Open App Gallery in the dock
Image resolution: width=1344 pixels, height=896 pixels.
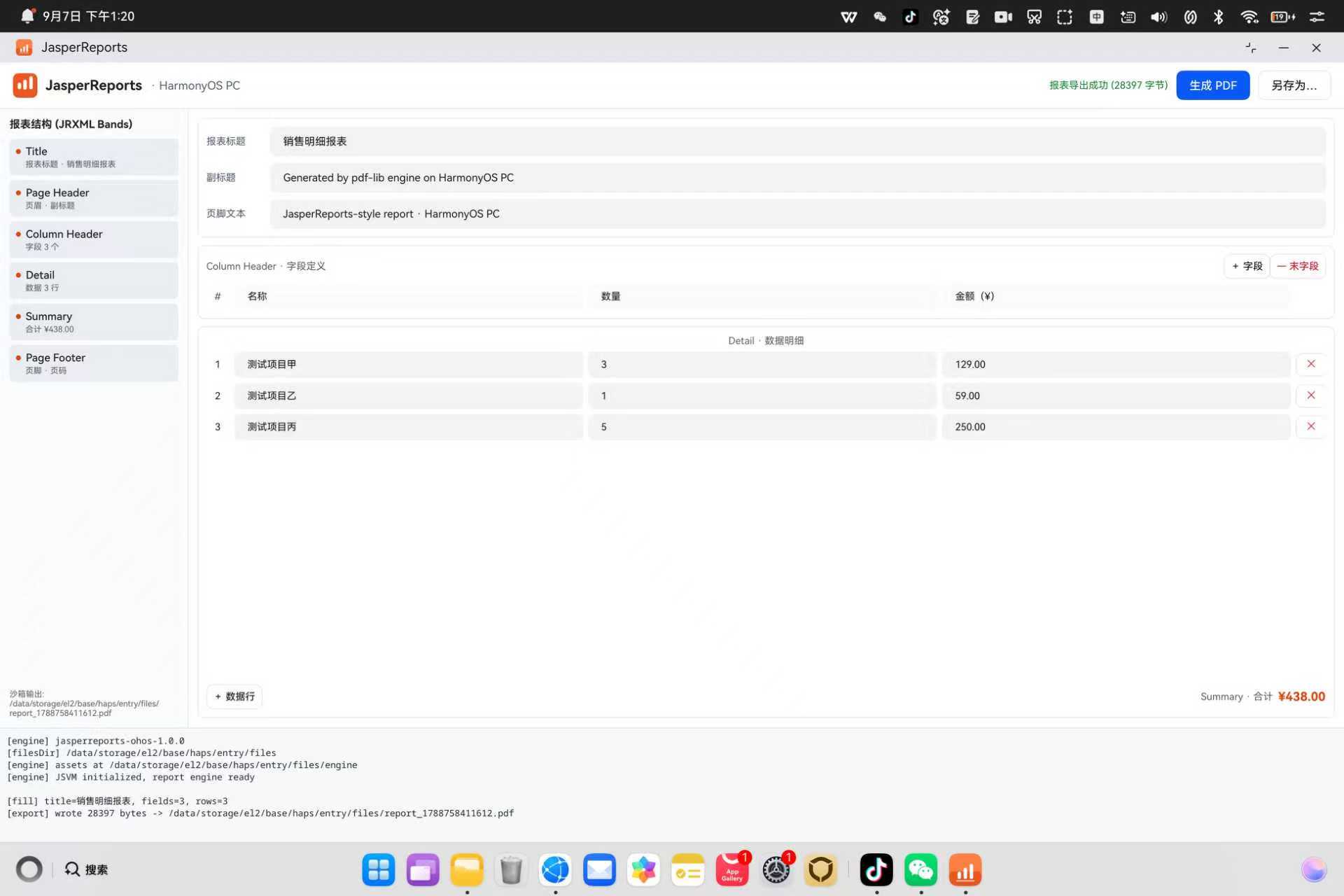(x=731, y=870)
